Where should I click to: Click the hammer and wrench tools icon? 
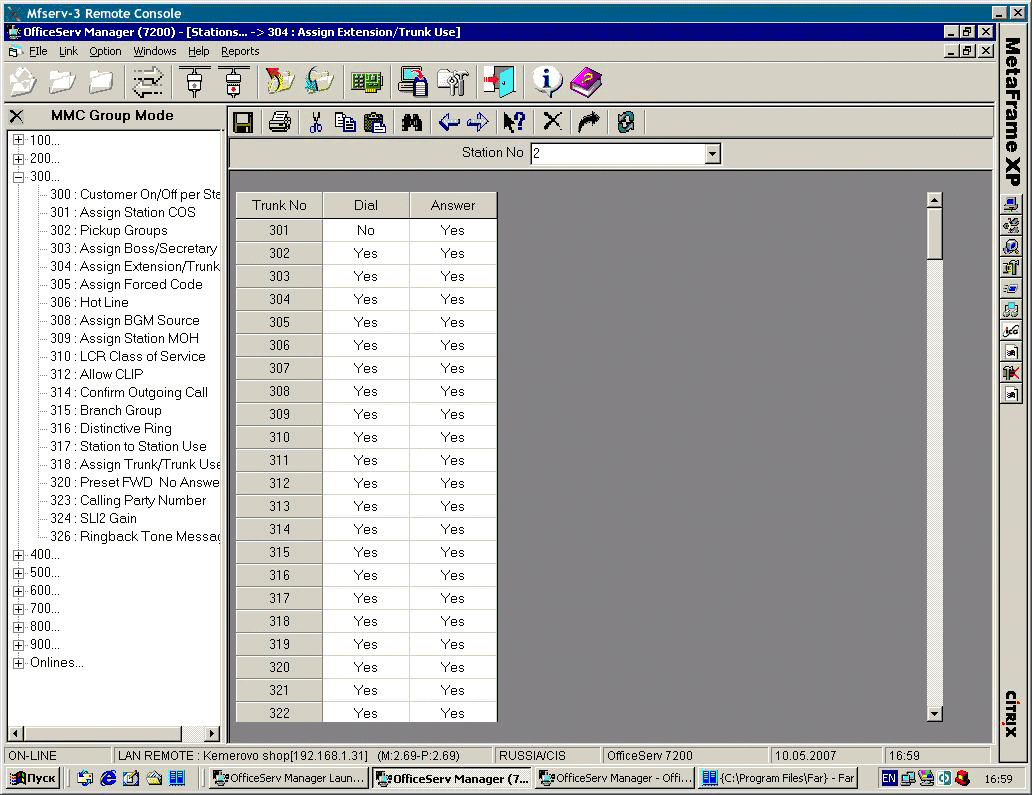tap(453, 82)
